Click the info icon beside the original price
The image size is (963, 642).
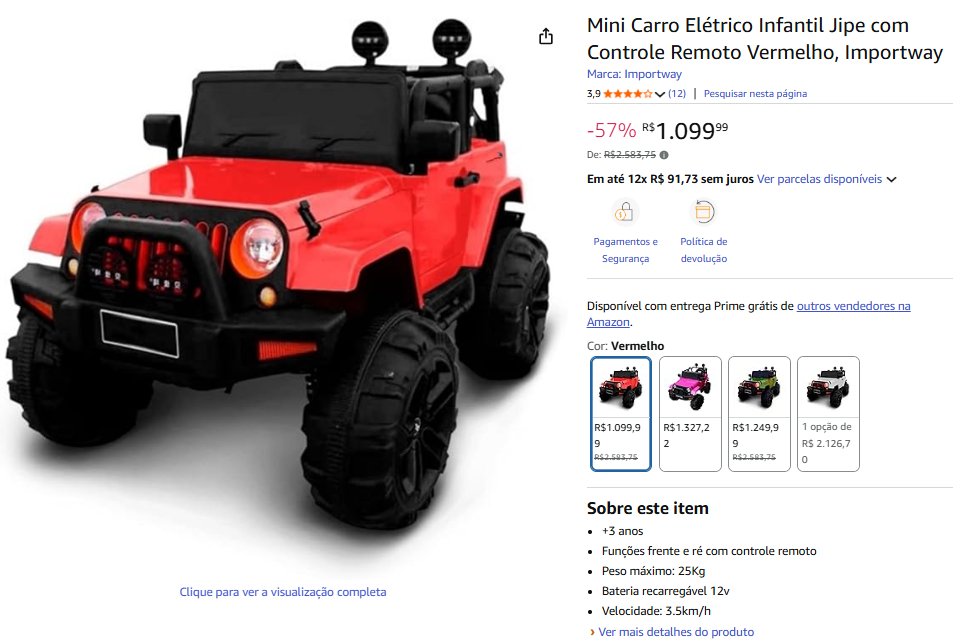[664, 155]
